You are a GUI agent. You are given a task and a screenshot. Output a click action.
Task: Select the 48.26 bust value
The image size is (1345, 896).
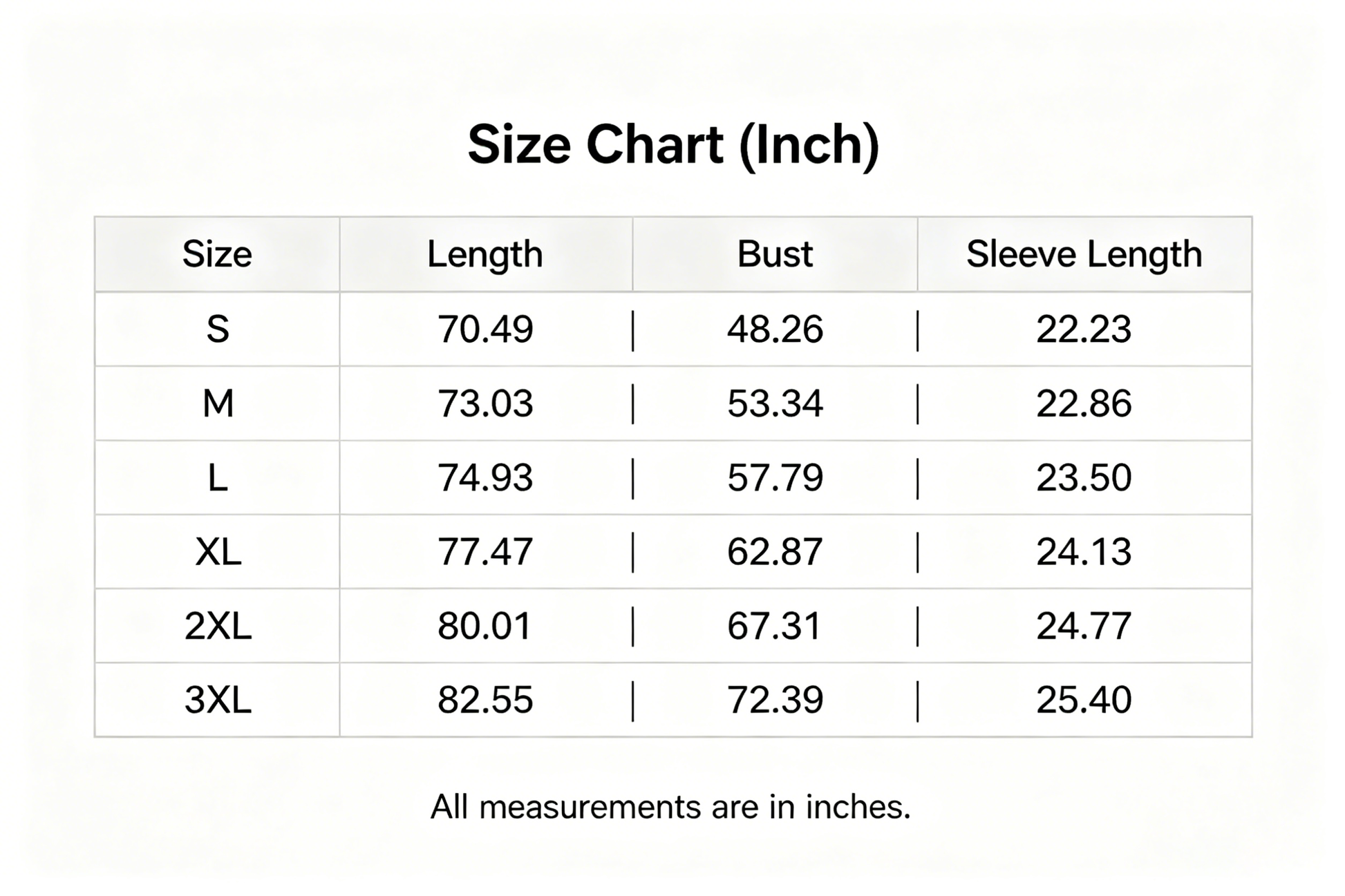pos(775,329)
